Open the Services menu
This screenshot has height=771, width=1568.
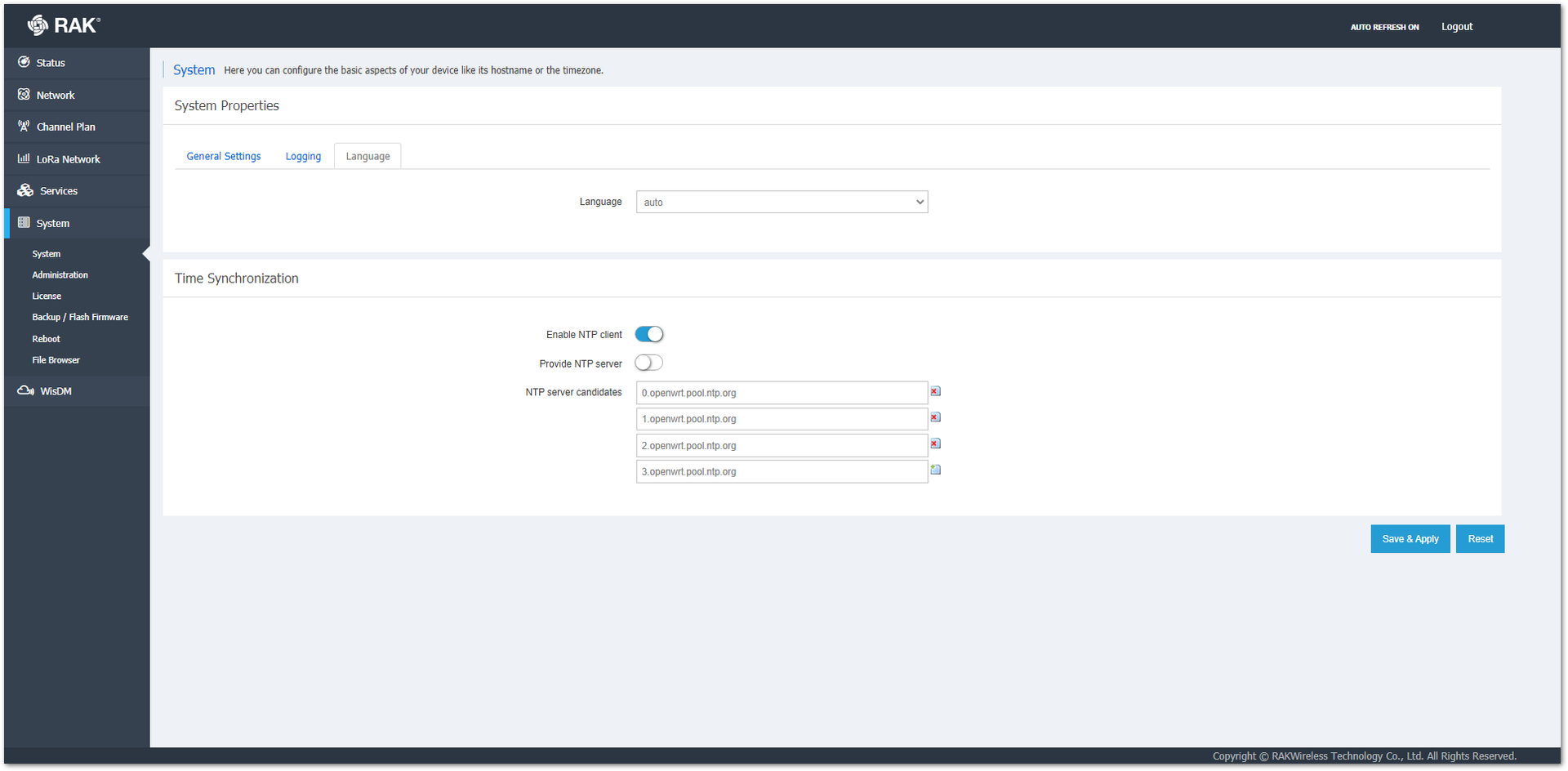click(x=77, y=191)
